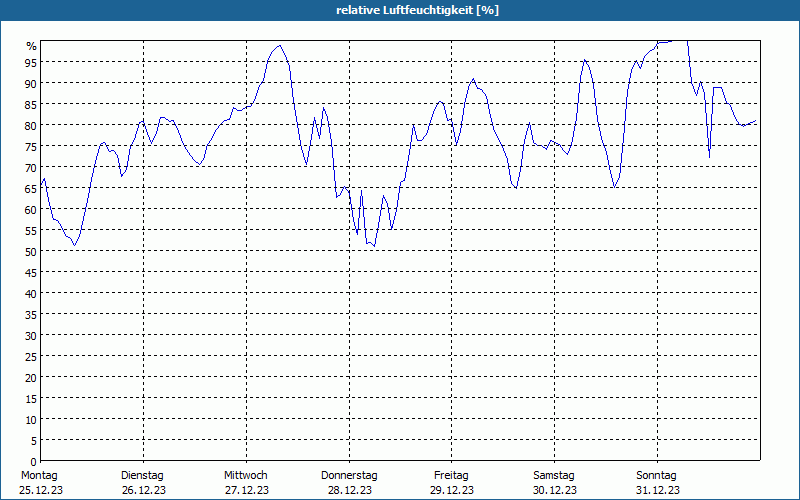Click the y-axis value '85'
Image resolution: width=800 pixels, height=500 pixels.
tap(32, 105)
